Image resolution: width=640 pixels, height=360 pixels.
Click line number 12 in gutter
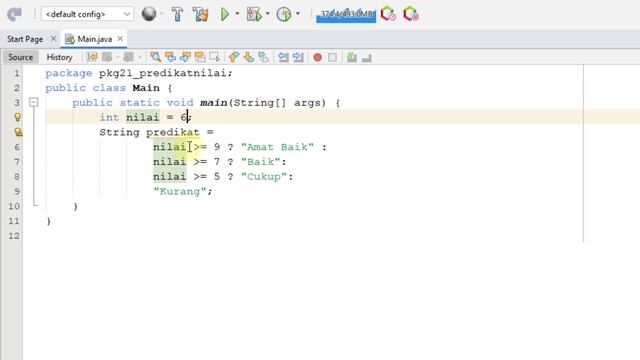[x=14, y=236]
